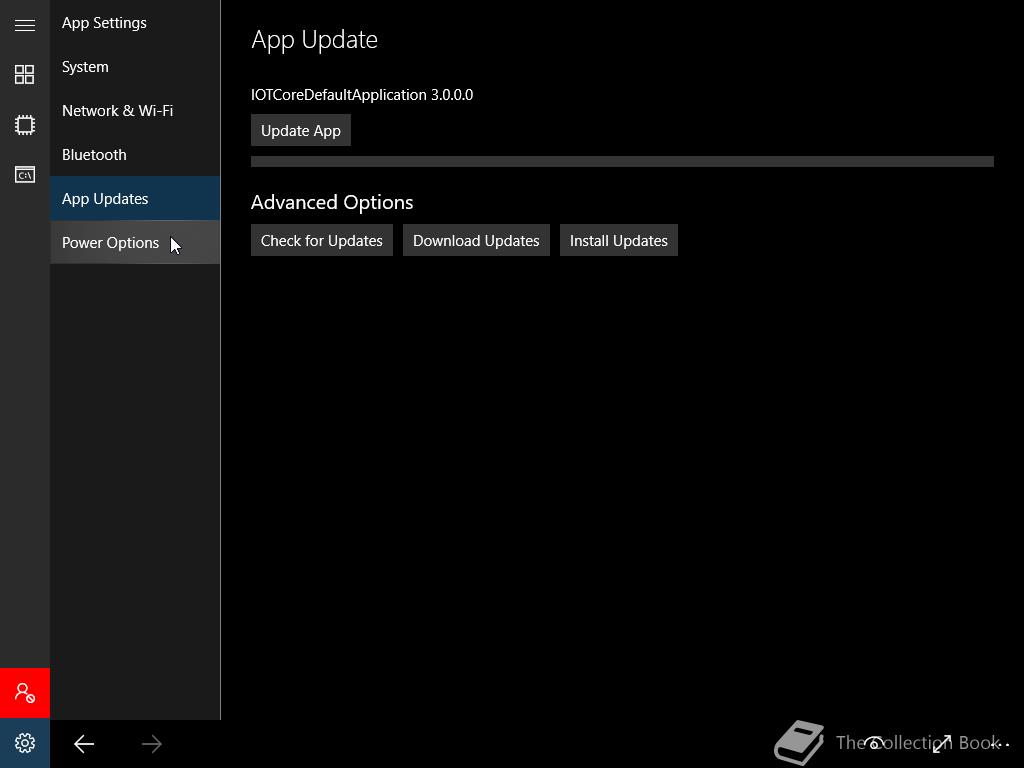This screenshot has height=768, width=1024.
Task: Open the chip-shaped device hardware icon
Action: point(25,124)
